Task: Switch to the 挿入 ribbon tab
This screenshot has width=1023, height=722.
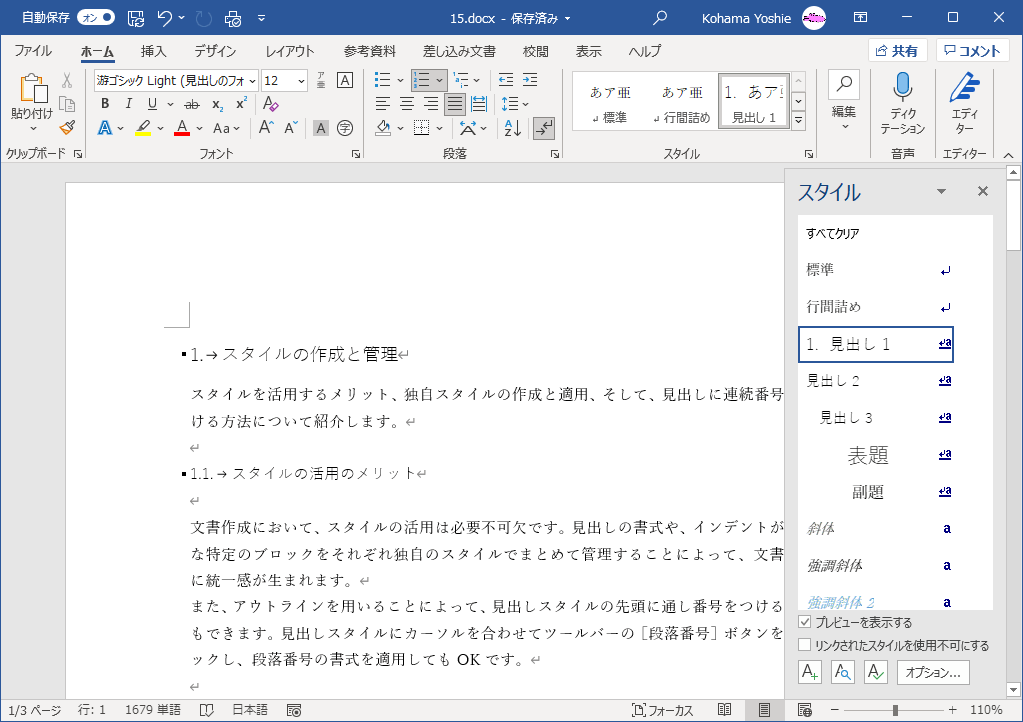Action: click(x=153, y=51)
